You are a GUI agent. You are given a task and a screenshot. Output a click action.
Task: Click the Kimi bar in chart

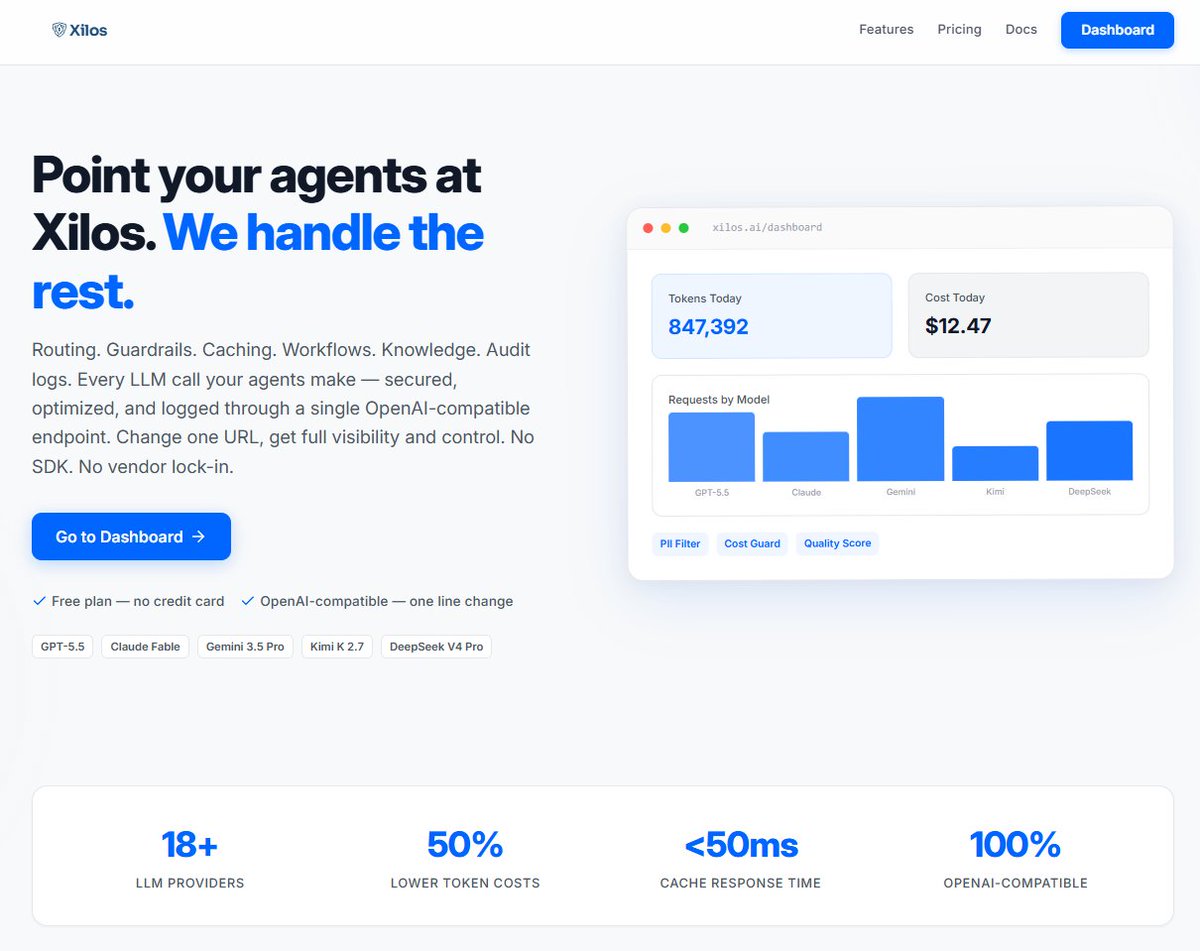click(995, 464)
